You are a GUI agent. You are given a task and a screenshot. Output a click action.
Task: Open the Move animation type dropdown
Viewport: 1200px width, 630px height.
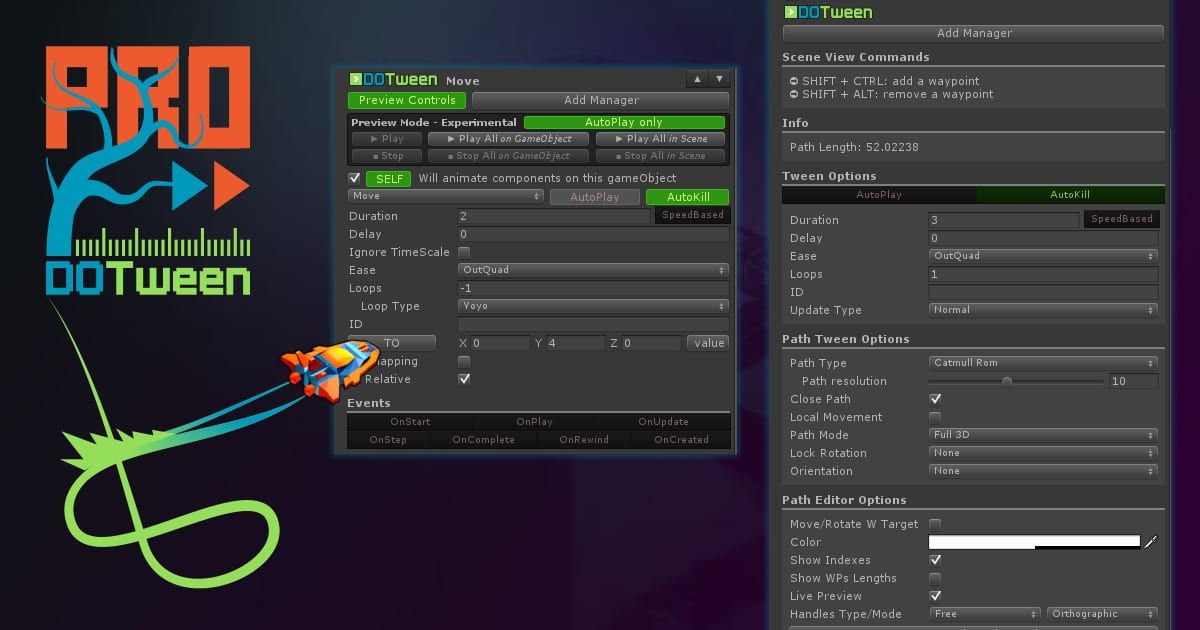(x=446, y=196)
